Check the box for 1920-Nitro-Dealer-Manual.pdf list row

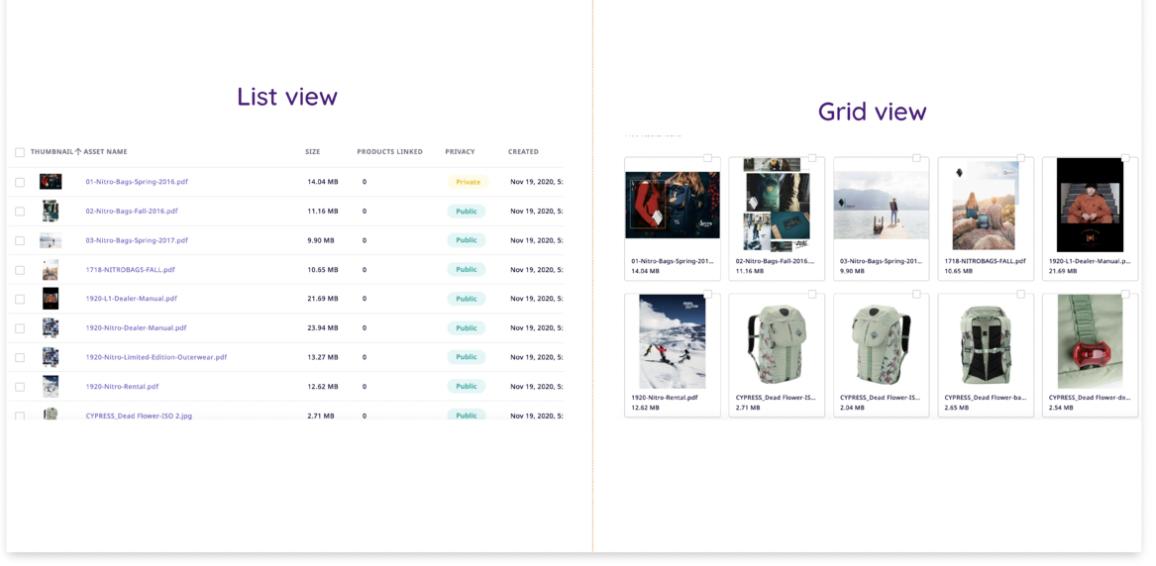pyautogui.click(x=20, y=329)
